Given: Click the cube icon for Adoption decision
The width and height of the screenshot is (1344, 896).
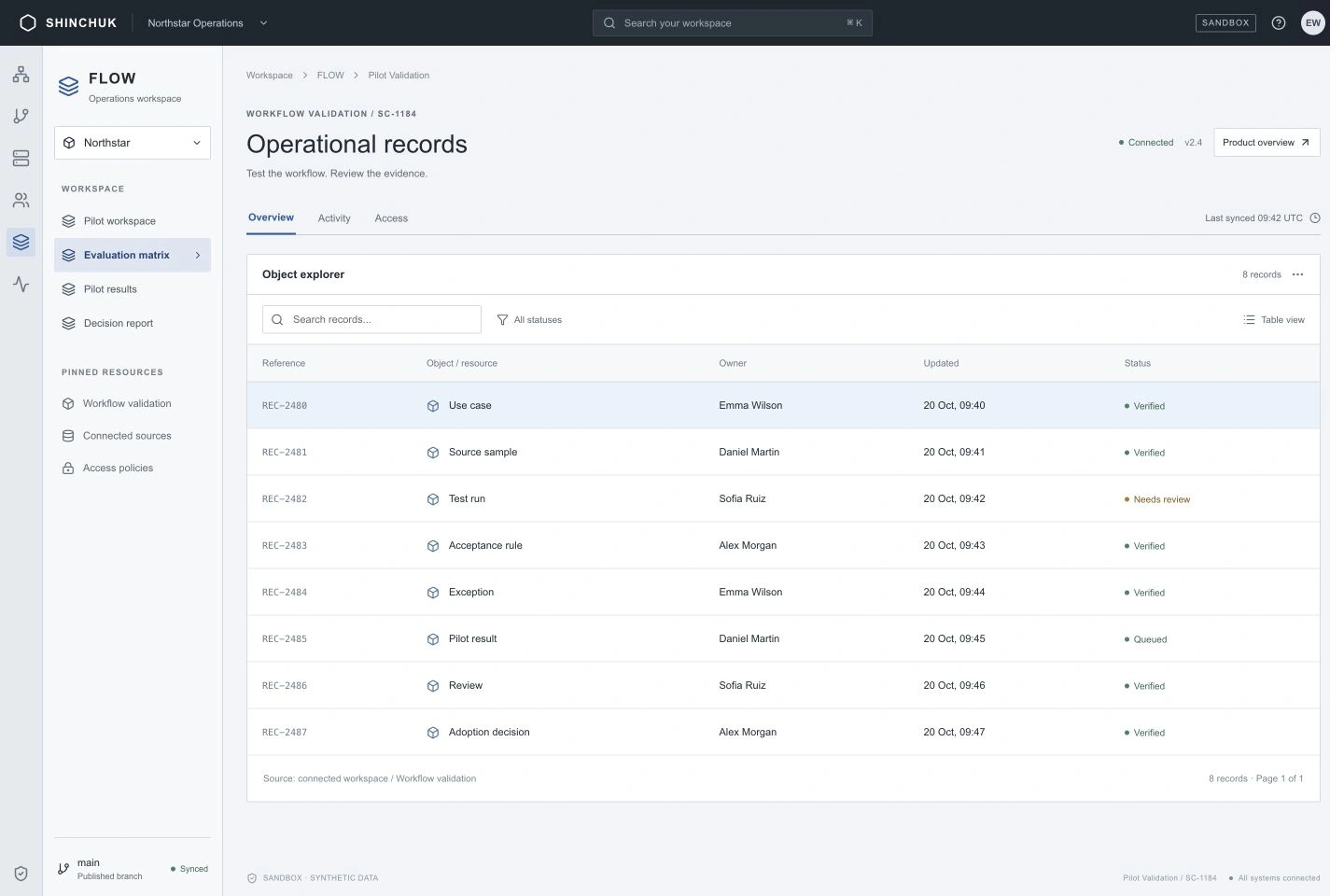Looking at the screenshot, I should tap(433, 733).
